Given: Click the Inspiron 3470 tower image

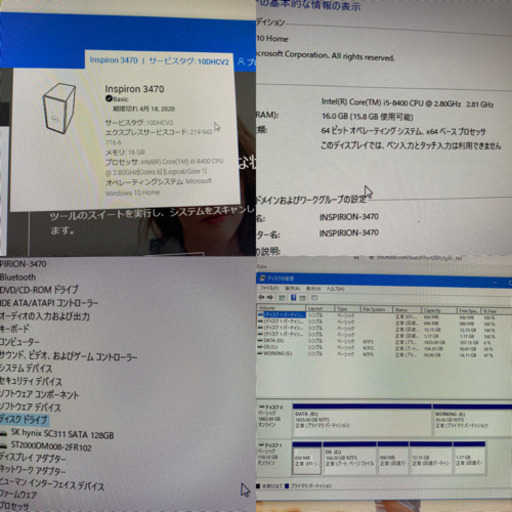Looking at the screenshot, I should tap(60, 108).
